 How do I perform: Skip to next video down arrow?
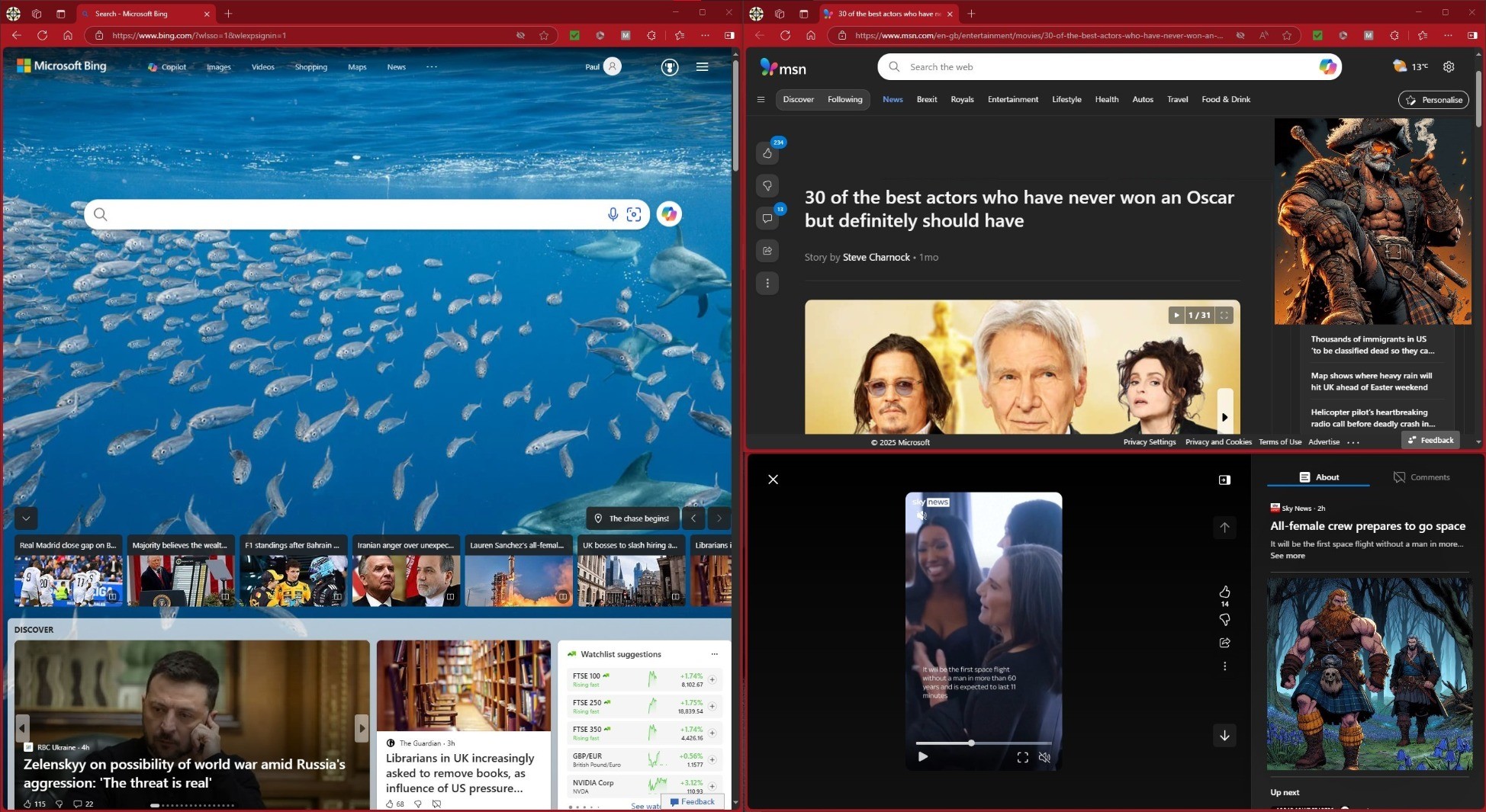click(1224, 735)
